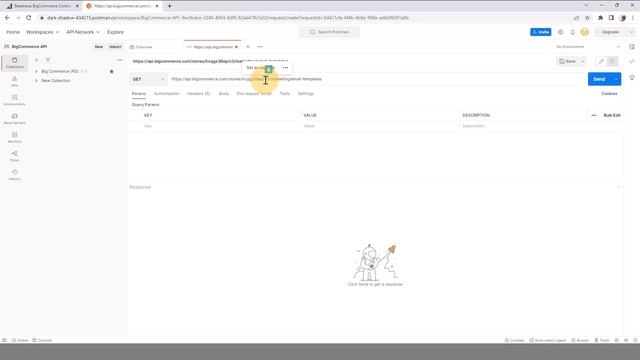Open the Environments sidebar panel
The width and height of the screenshot is (640, 360).
click(x=14, y=100)
